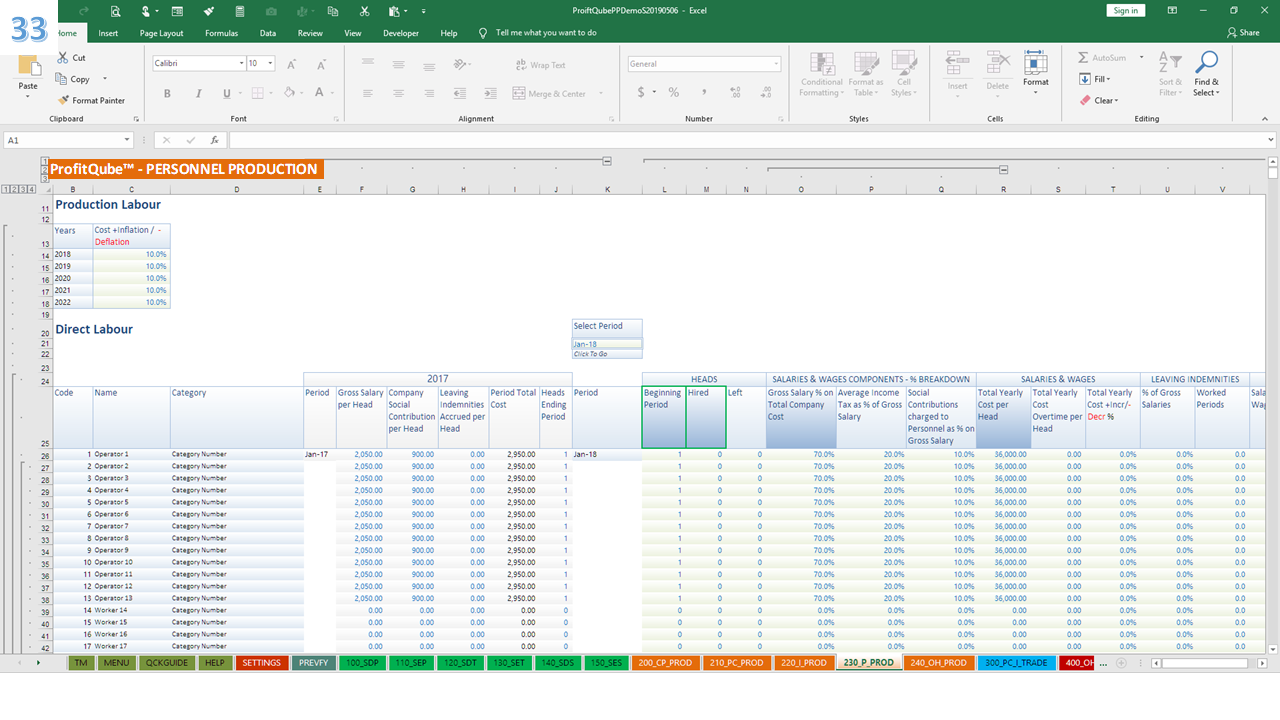The width and height of the screenshot is (1280, 720).
Task: Switch to the Data ribbon tab
Action: [x=268, y=32]
